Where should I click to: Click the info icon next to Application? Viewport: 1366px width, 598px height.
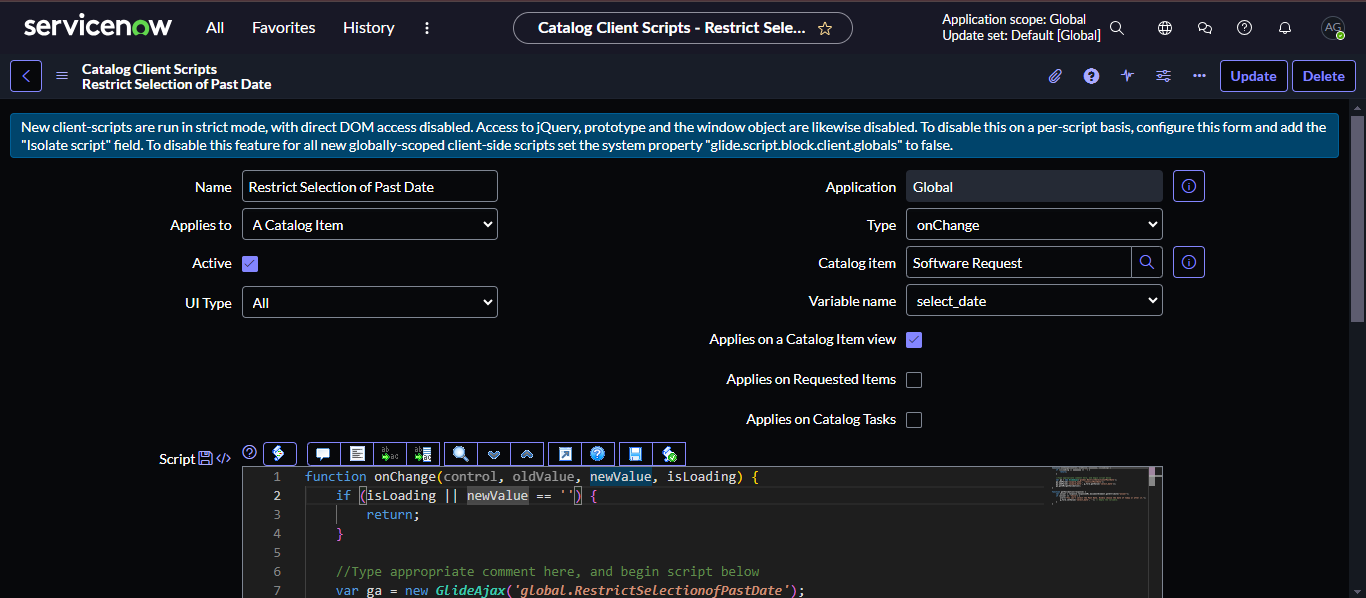[1189, 186]
